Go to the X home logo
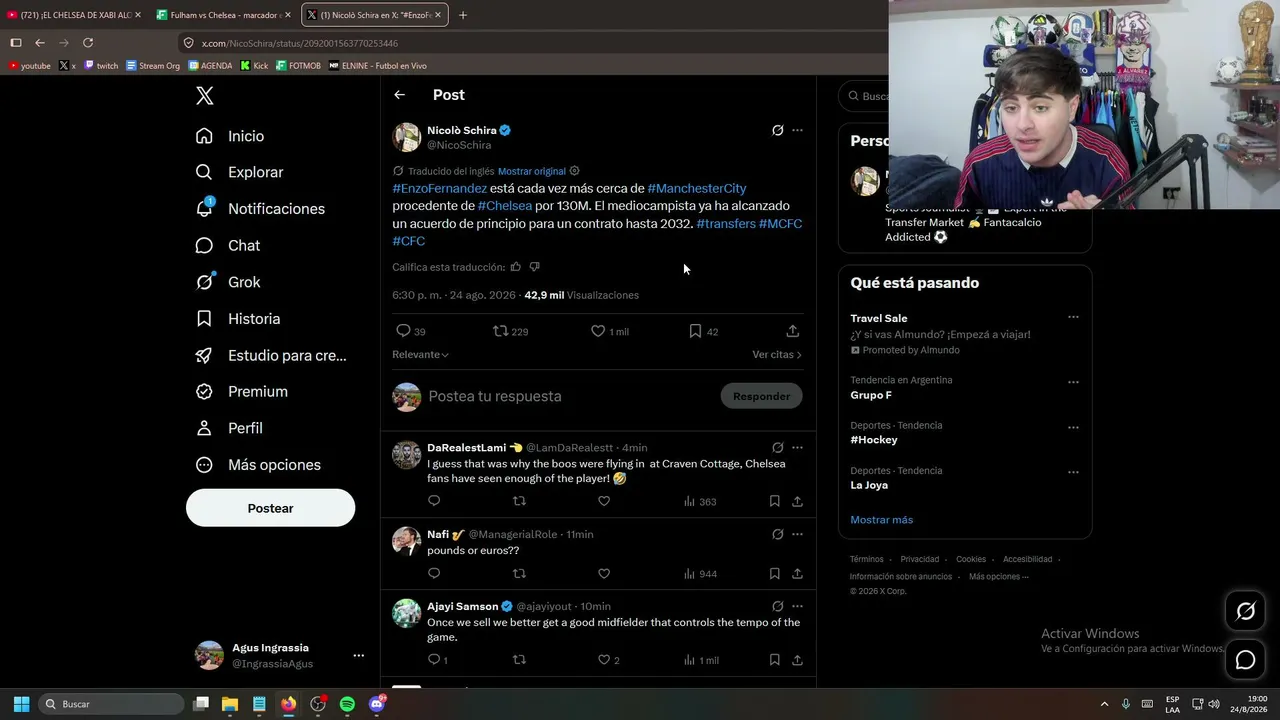This screenshot has height=720, width=1280. click(204, 96)
